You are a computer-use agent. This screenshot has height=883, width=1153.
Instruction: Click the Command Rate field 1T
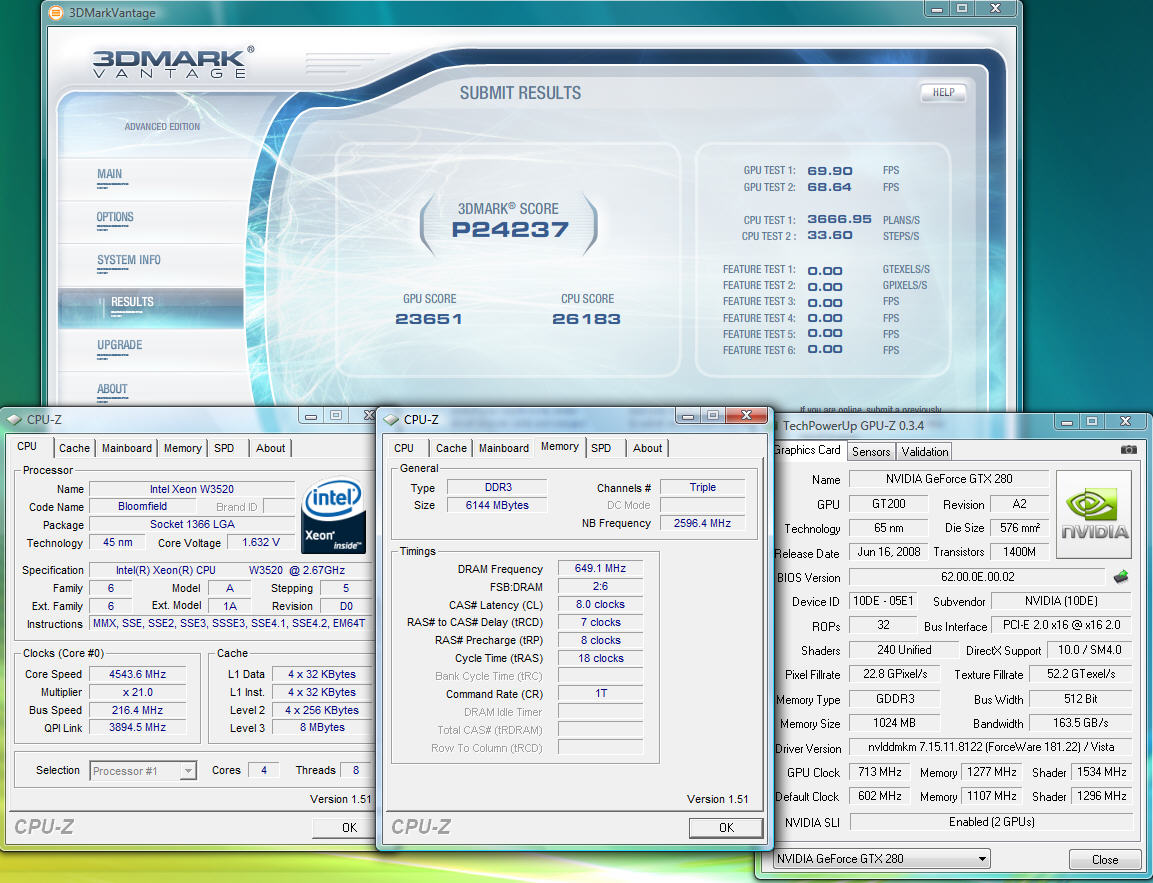click(x=600, y=693)
